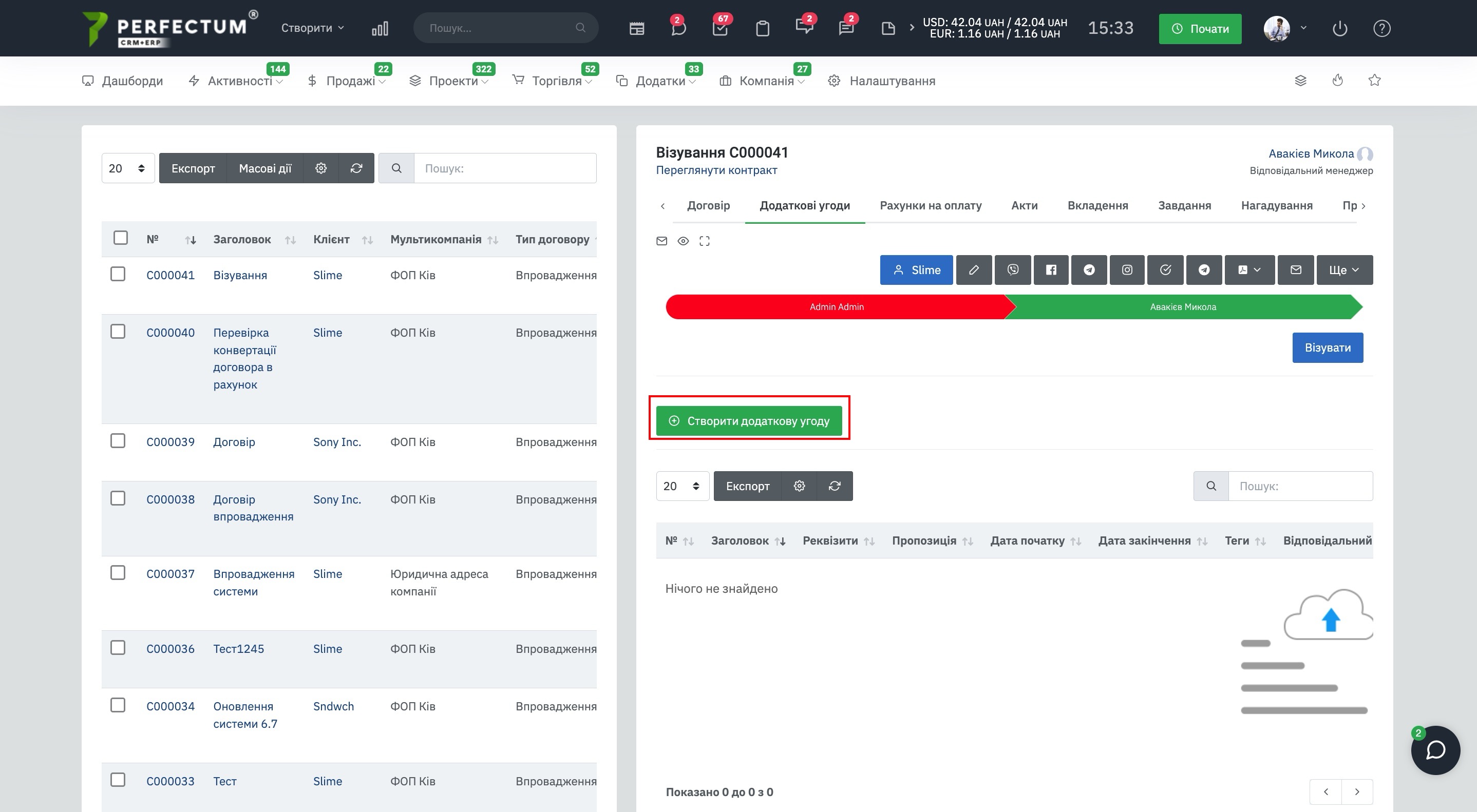Click the fullscreen expand icon

tap(704, 241)
